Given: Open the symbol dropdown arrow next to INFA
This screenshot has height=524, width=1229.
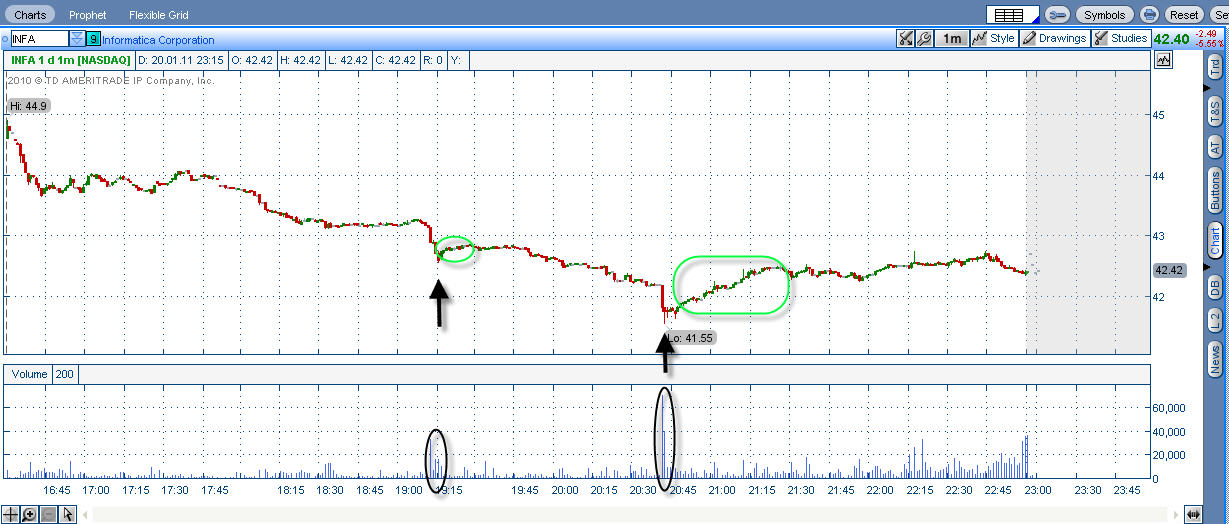Looking at the screenshot, I should click(77, 39).
